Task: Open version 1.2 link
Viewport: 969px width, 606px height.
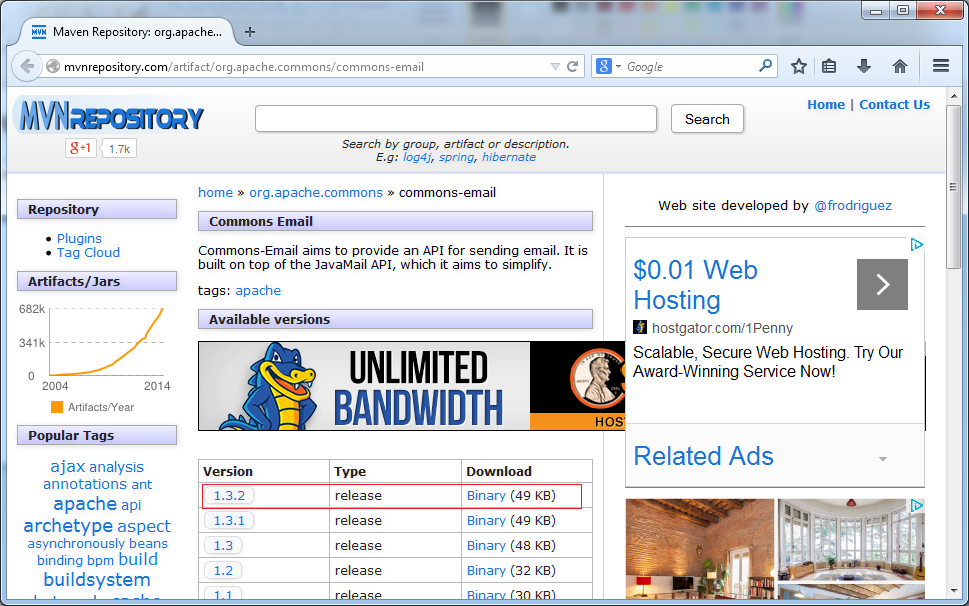Action: pos(223,571)
